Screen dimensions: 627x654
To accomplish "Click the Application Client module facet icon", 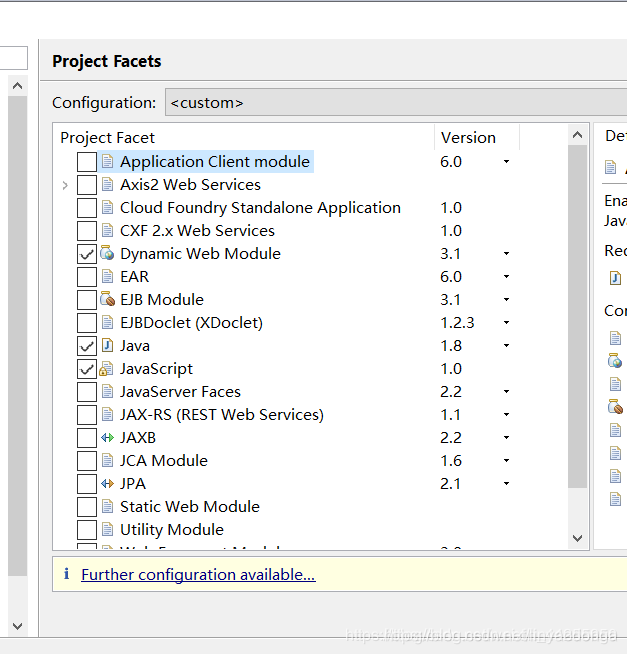I will point(108,161).
